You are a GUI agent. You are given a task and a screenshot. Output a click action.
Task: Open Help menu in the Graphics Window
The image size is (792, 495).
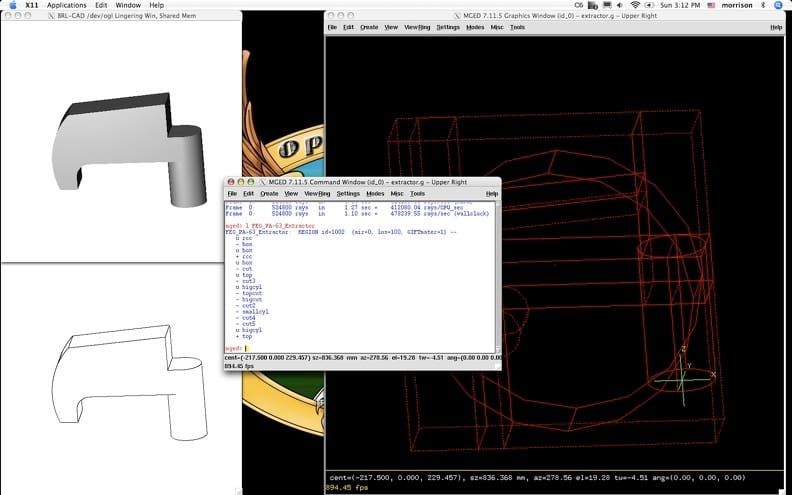(x=776, y=27)
